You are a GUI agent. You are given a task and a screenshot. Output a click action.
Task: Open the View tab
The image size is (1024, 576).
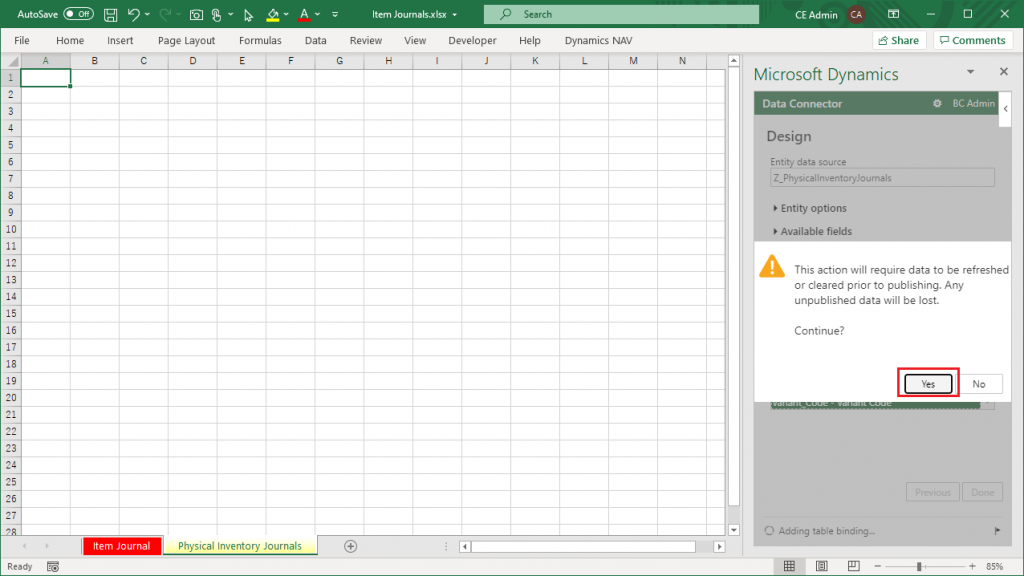(x=415, y=40)
